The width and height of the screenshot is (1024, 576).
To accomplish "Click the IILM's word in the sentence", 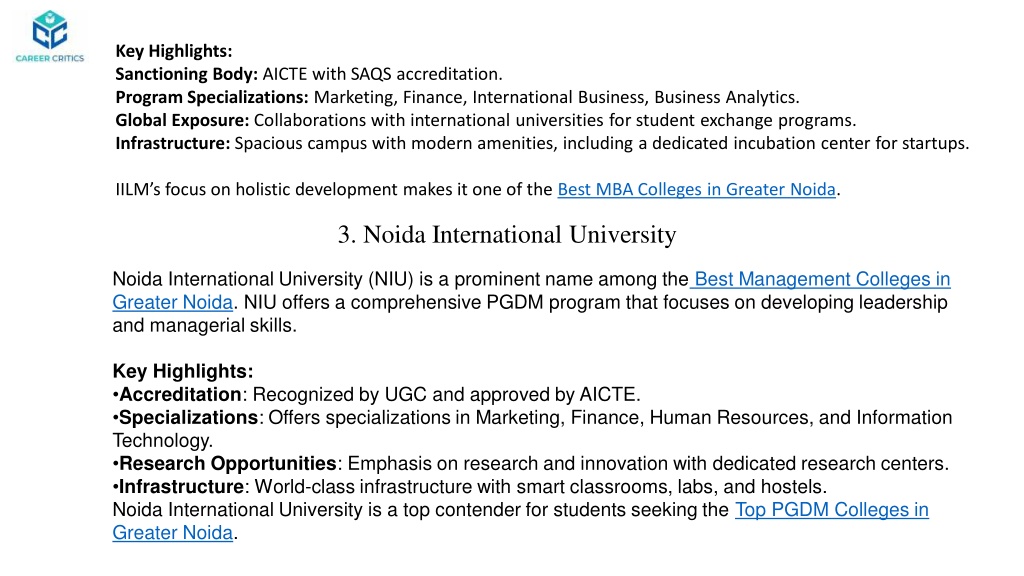I will click(138, 189).
